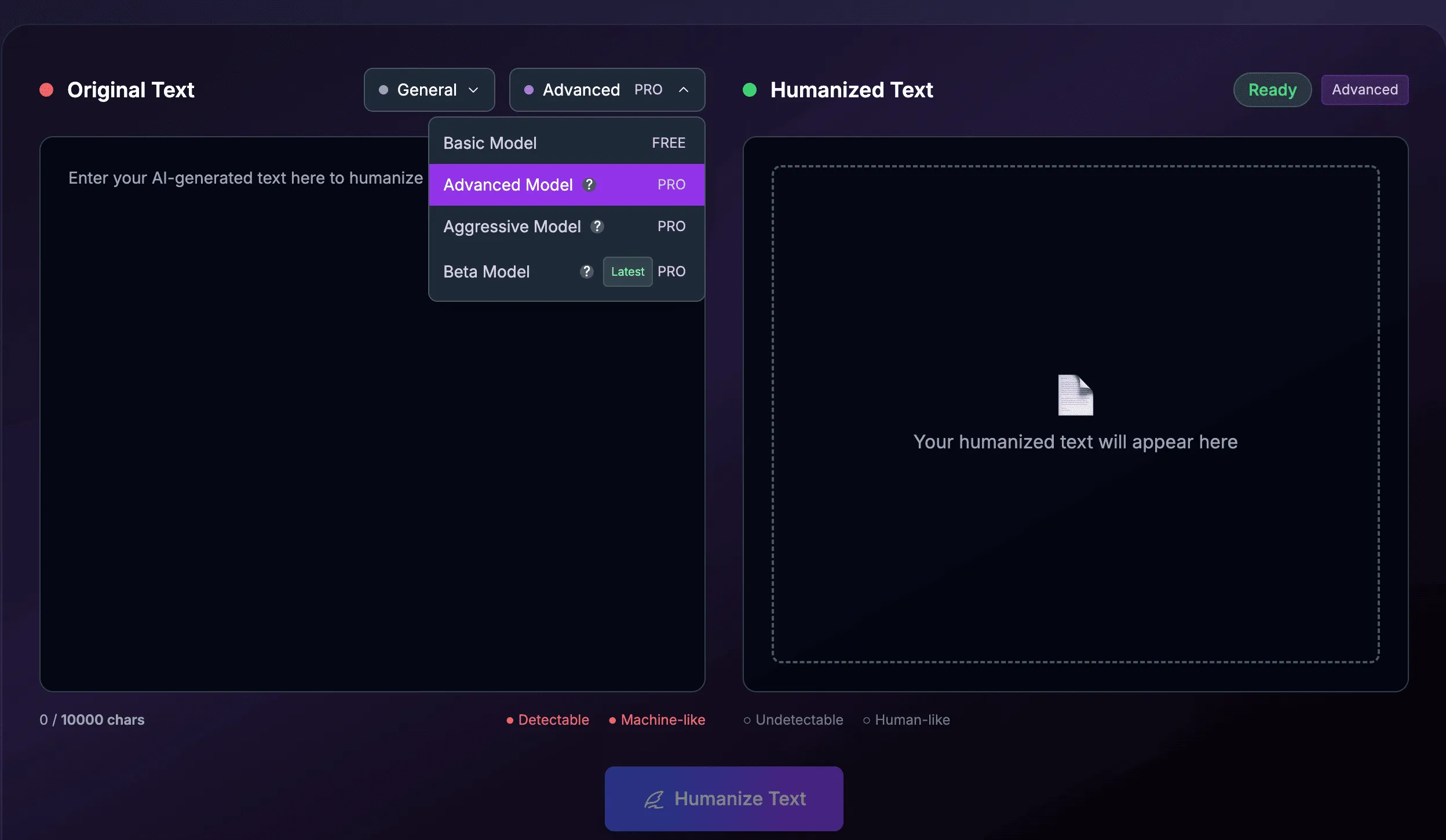Click the Humanize Text button
This screenshot has width=1446, height=840.
724,799
